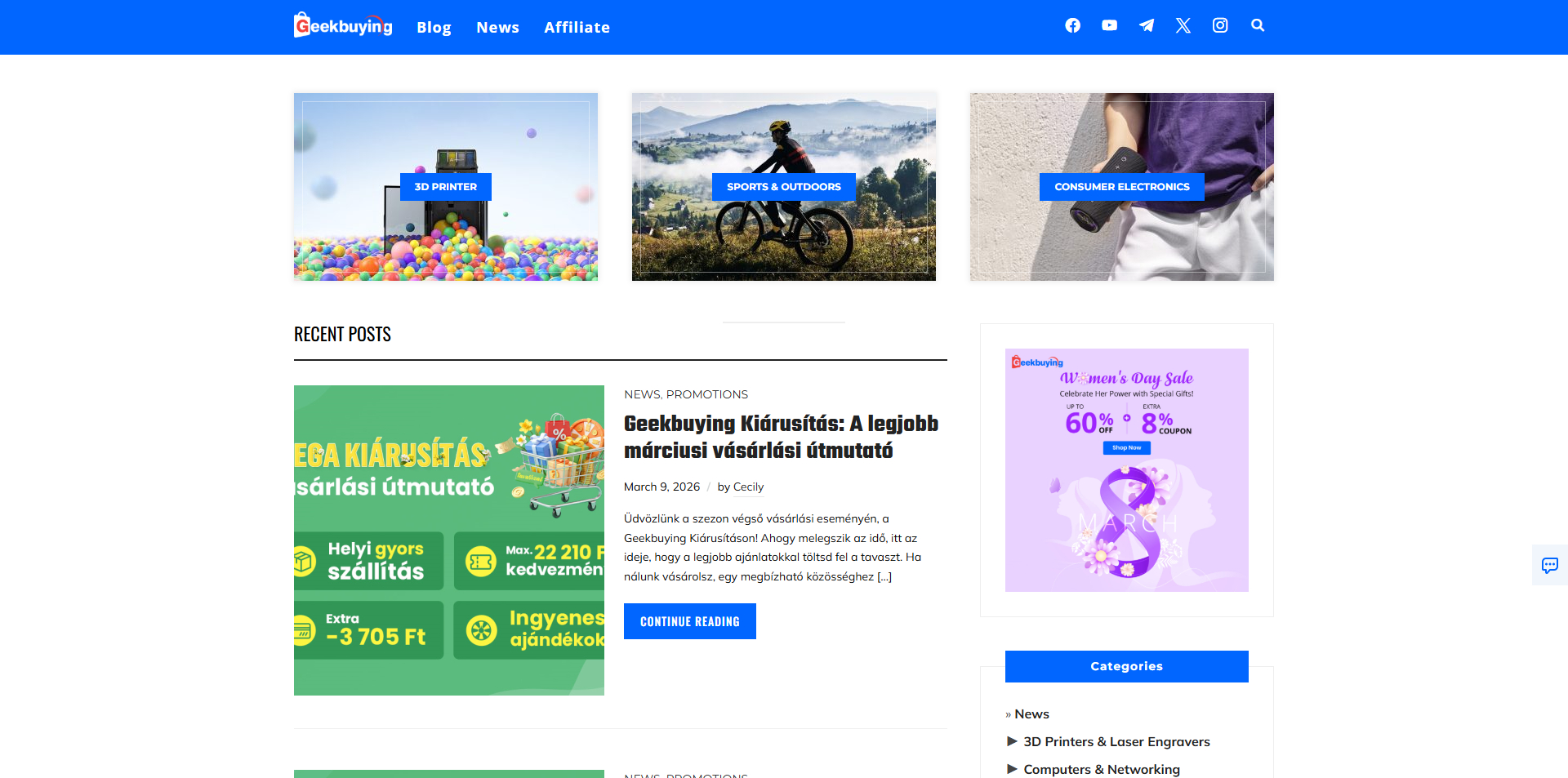Open the 3D Printer category banner
This screenshot has width=1568, height=778.
pyautogui.click(x=446, y=187)
